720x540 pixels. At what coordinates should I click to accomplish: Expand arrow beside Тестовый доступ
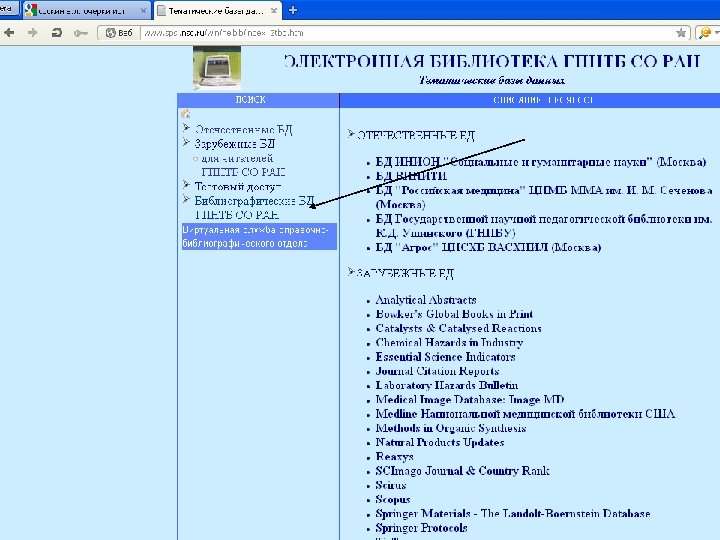[x=186, y=185]
